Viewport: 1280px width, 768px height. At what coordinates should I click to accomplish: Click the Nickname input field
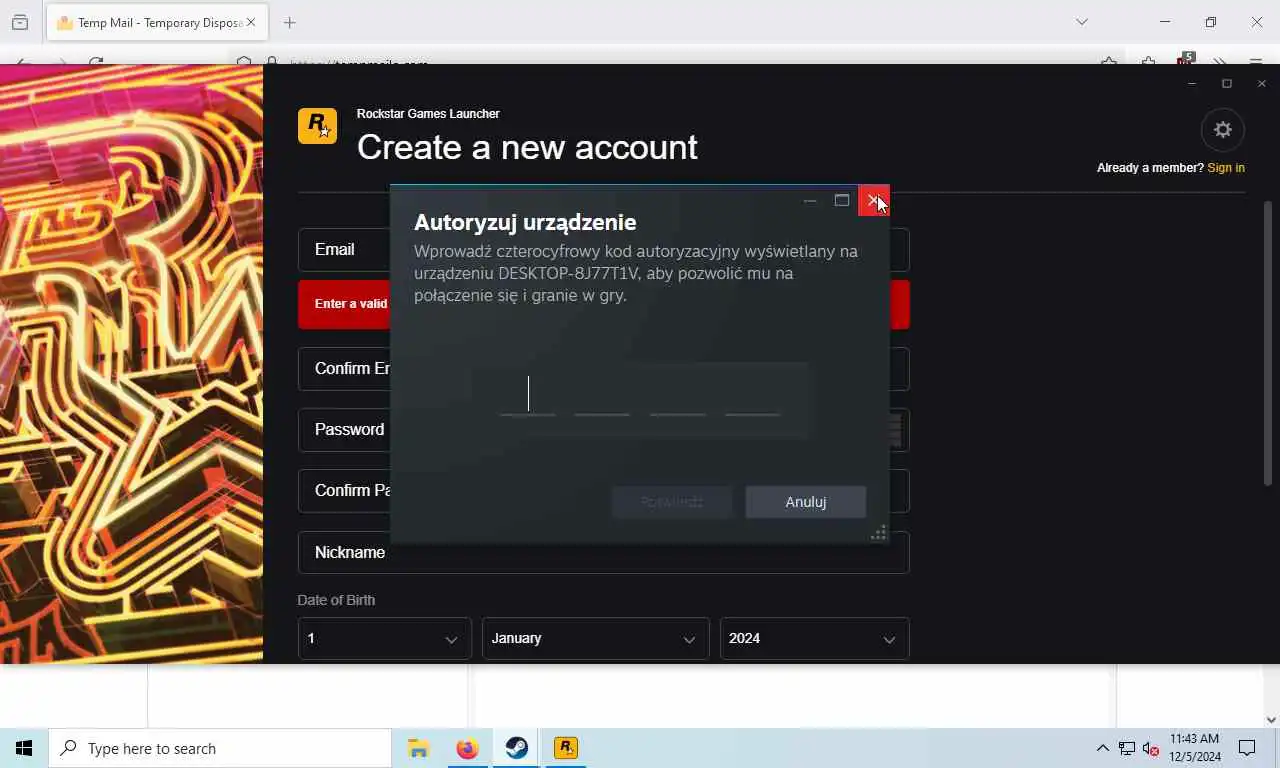(603, 552)
